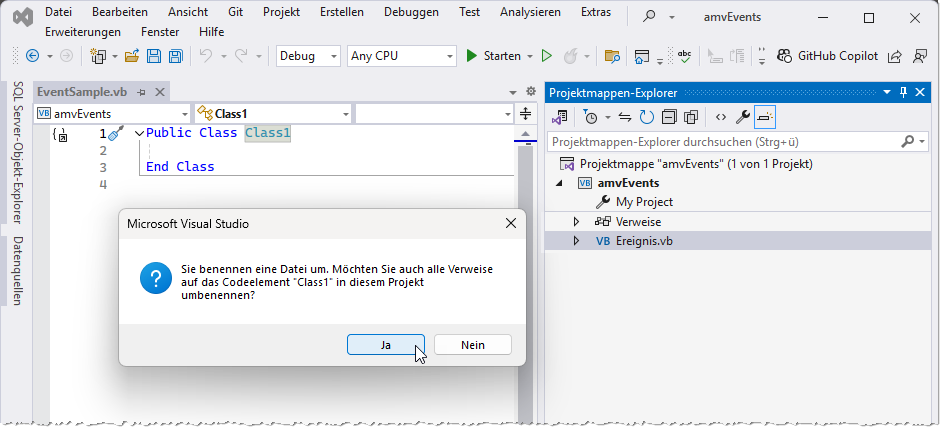942x431 pixels.
Task: Collapse the amvEvents project node
Action: 559,183
